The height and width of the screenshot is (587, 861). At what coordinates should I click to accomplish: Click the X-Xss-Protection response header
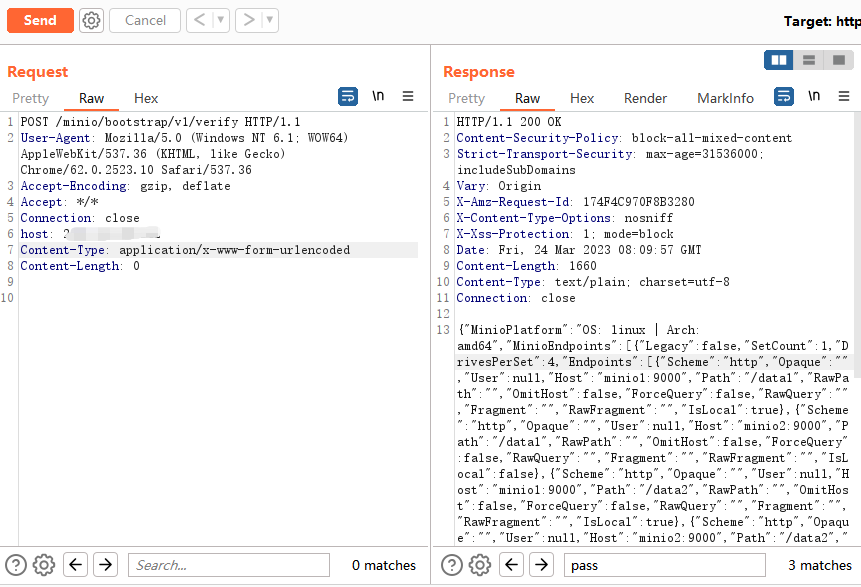tap(565, 234)
